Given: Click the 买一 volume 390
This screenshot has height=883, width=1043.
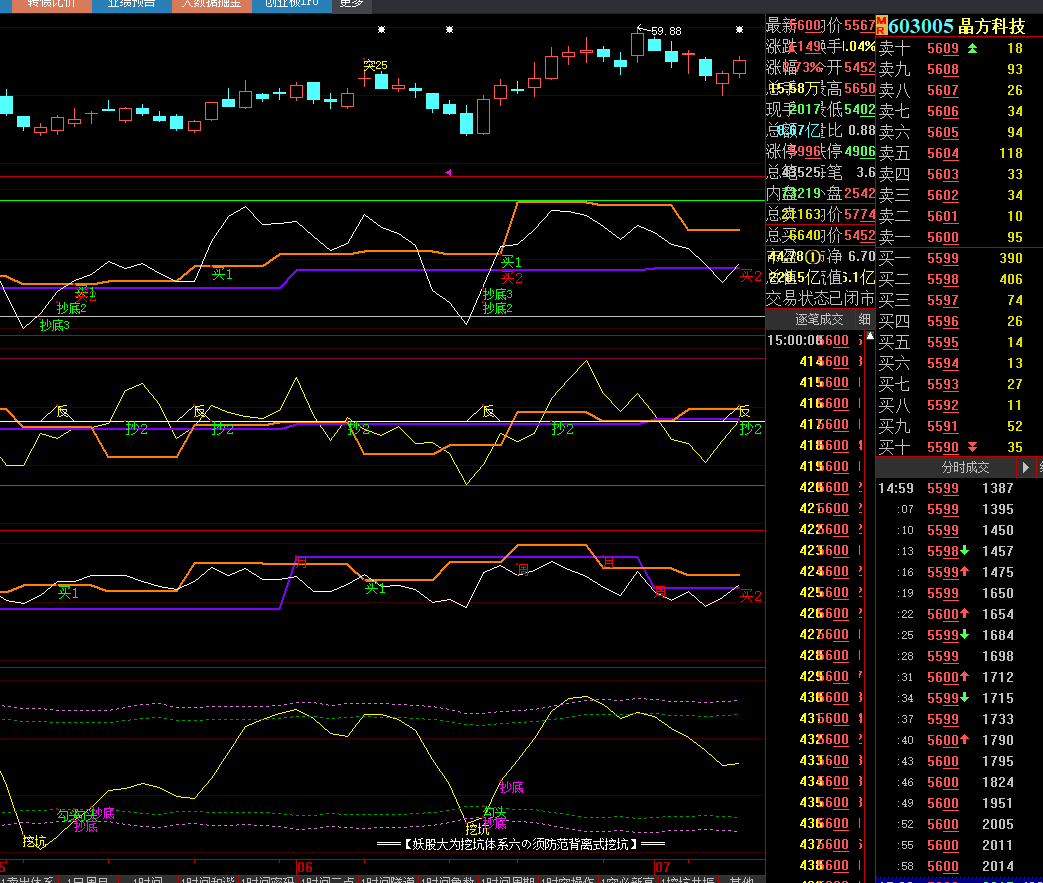Looking at the screenshot, I should (x=1010, y=258).
